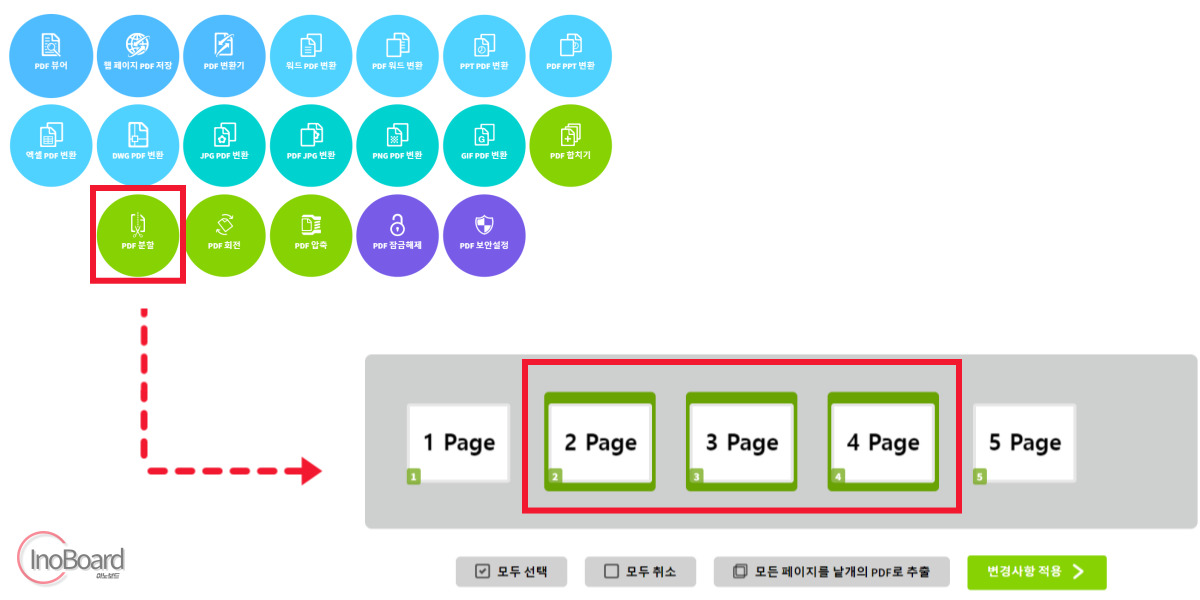The height and width of the screenshot is (600, 1200).
Task: Deselect the 2 Page thumbnail
Action: coord(599,441)
